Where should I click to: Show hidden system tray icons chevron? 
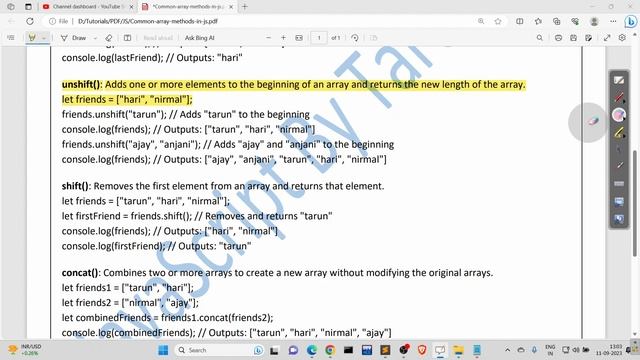[507, 350]
